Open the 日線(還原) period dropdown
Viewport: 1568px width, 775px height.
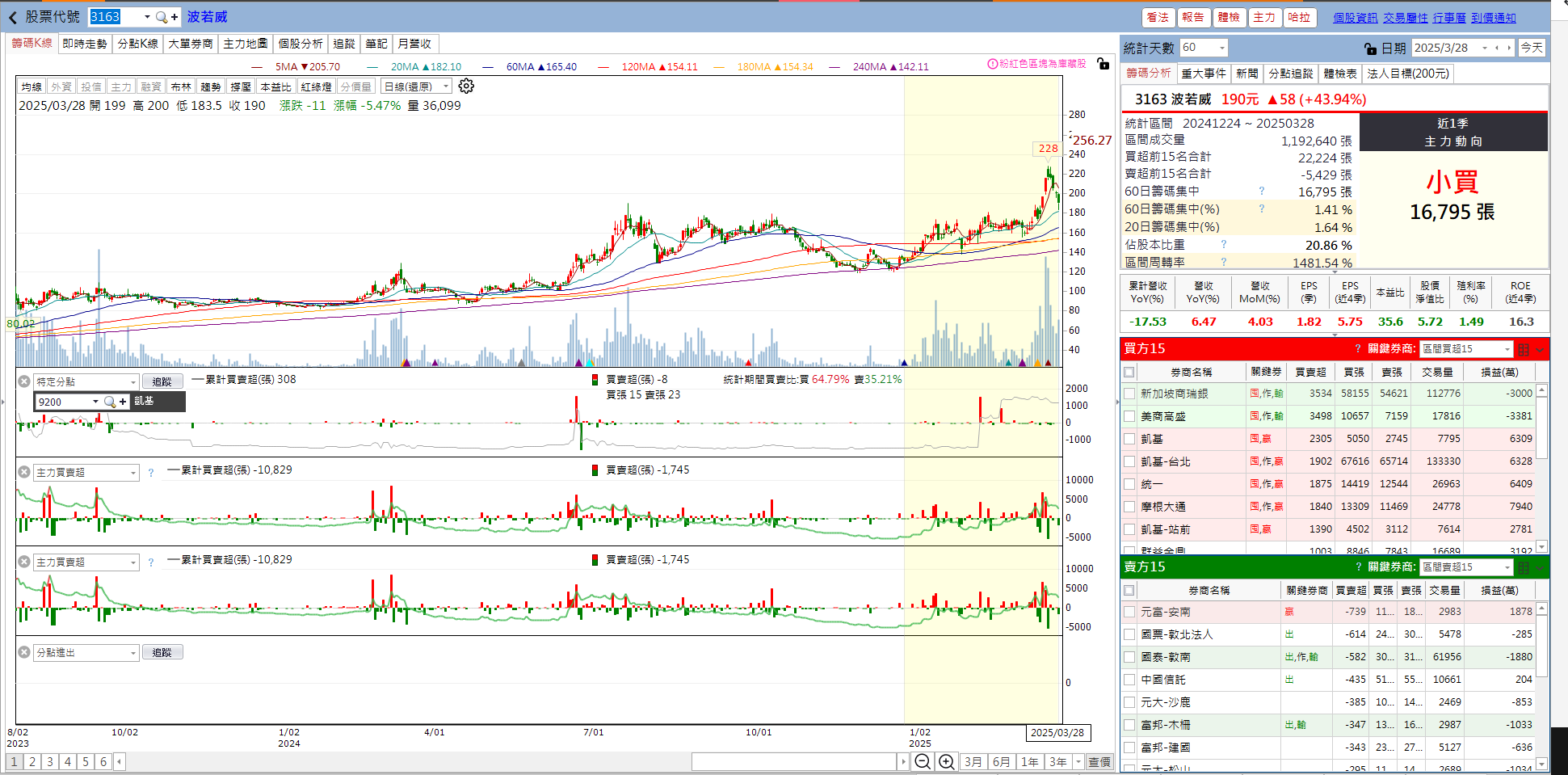[446, 86]
